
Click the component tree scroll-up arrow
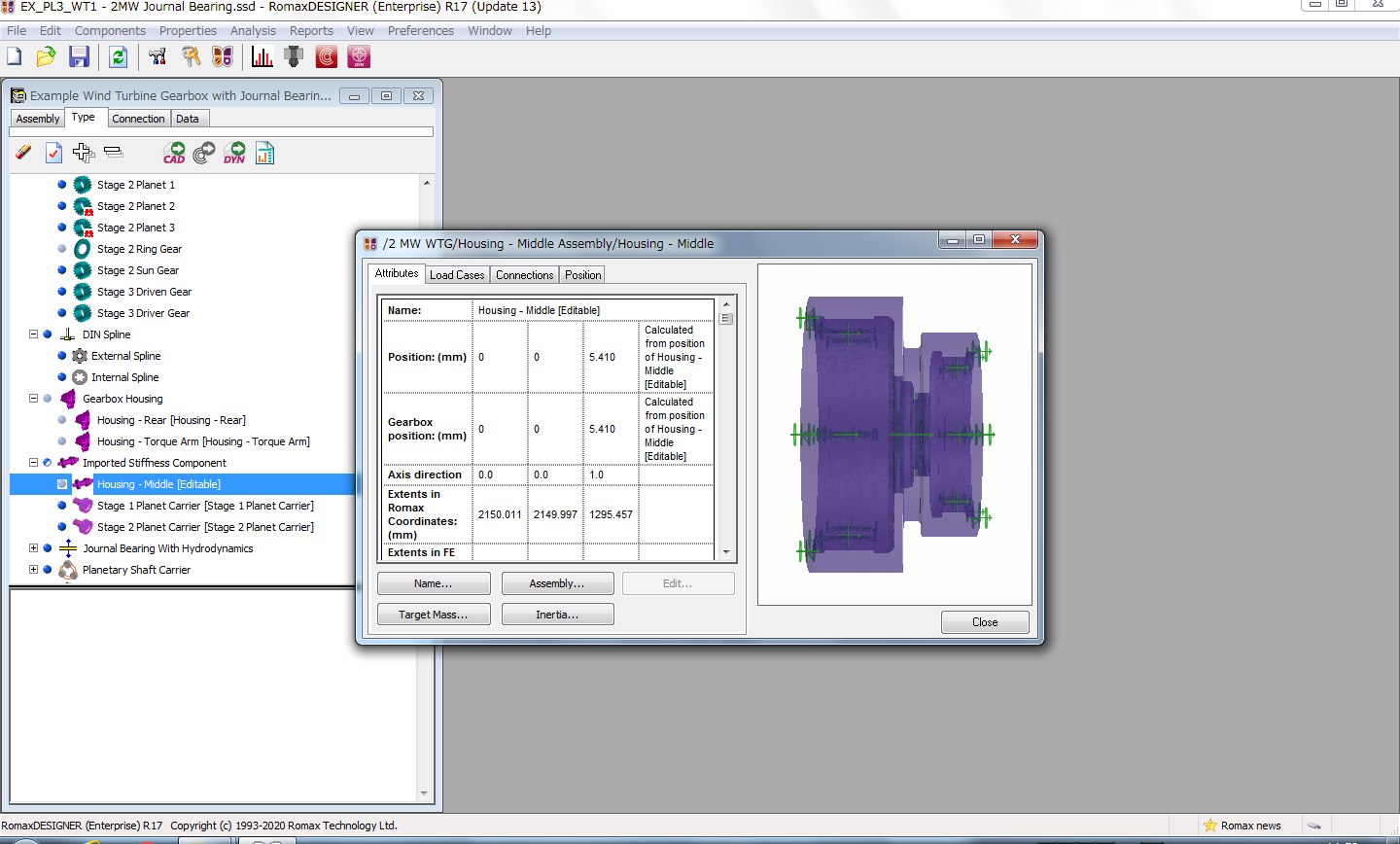click(x=426, y=183)
